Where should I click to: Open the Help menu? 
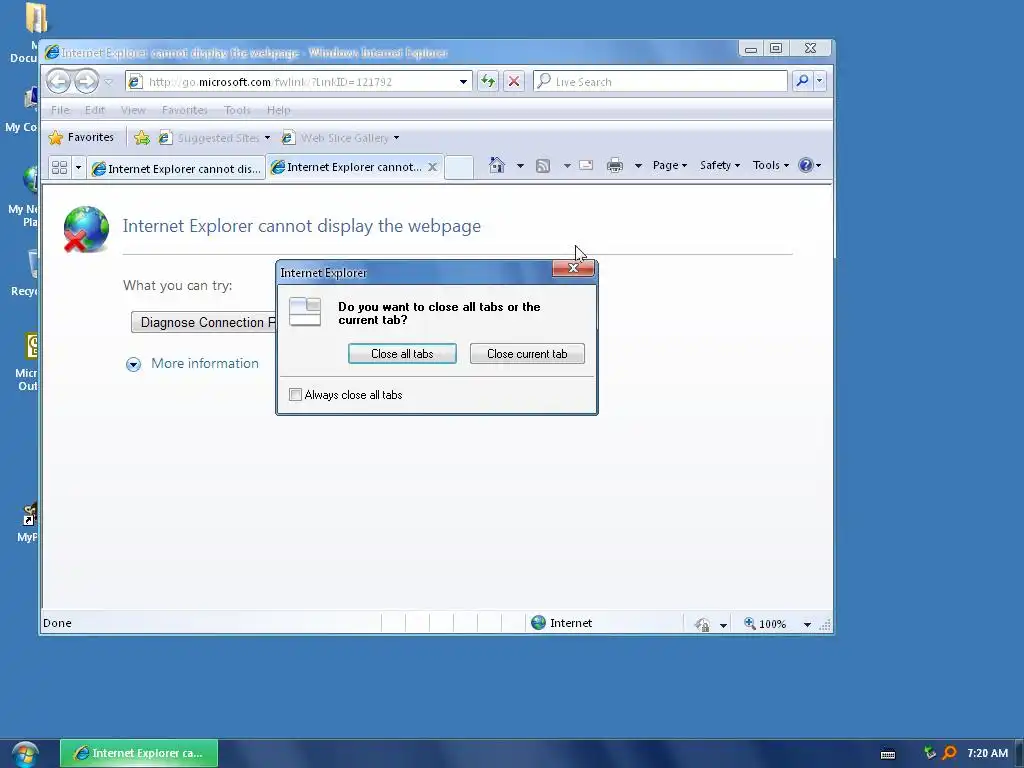278,110
